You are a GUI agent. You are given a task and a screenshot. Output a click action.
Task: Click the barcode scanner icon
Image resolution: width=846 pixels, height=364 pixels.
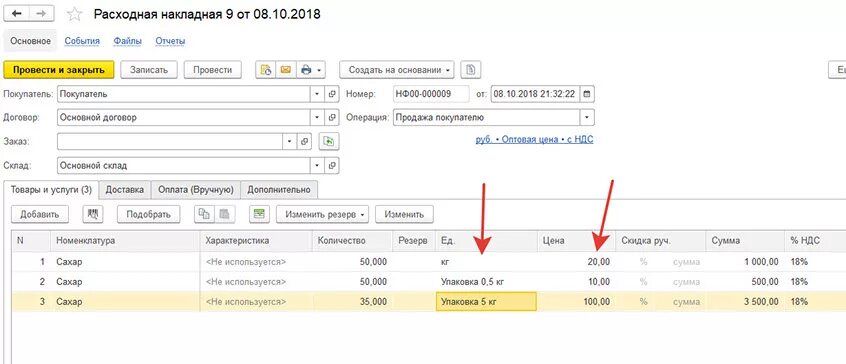point(93,214)
